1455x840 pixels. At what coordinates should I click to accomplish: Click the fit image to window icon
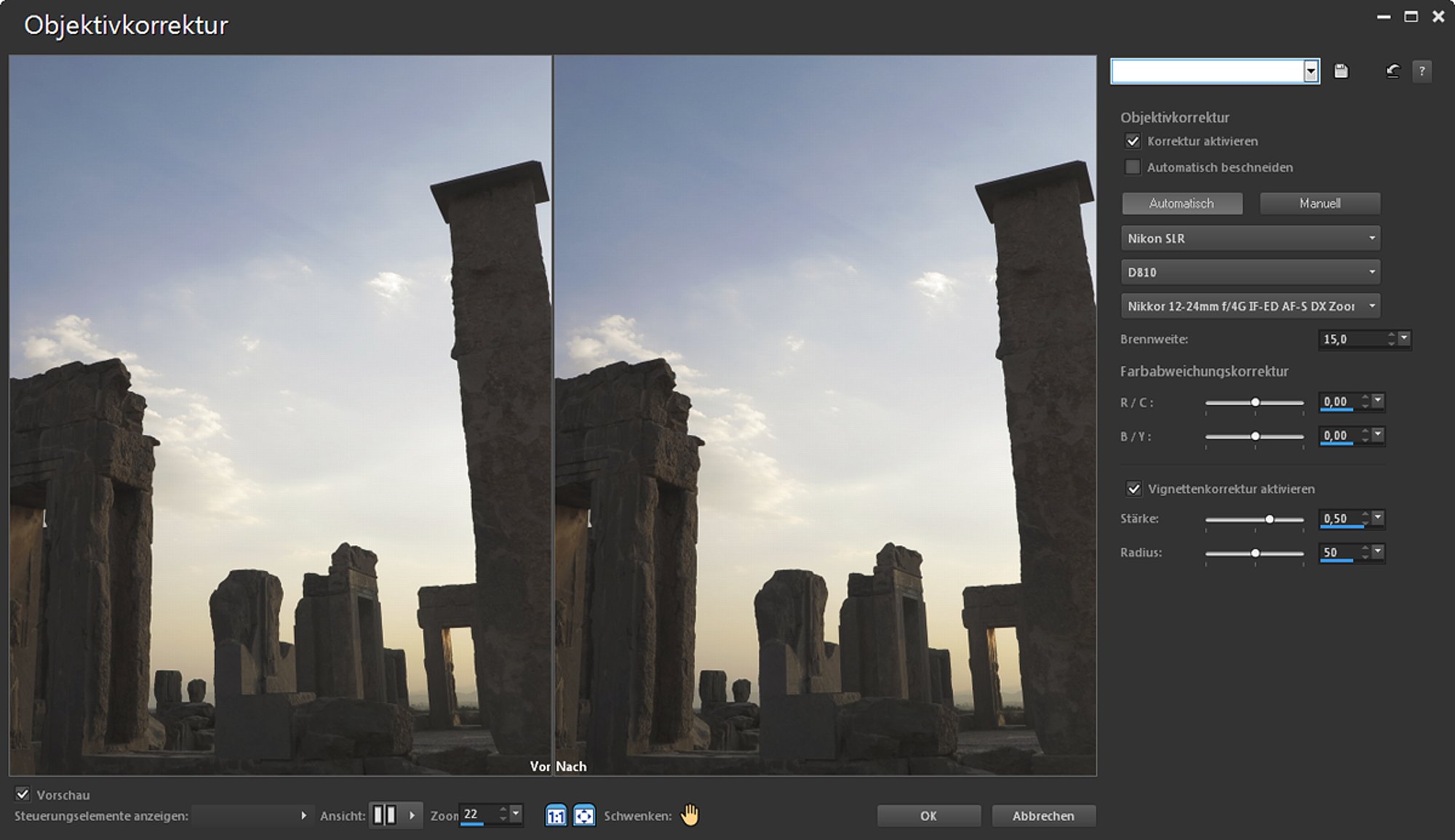[584, 815]
